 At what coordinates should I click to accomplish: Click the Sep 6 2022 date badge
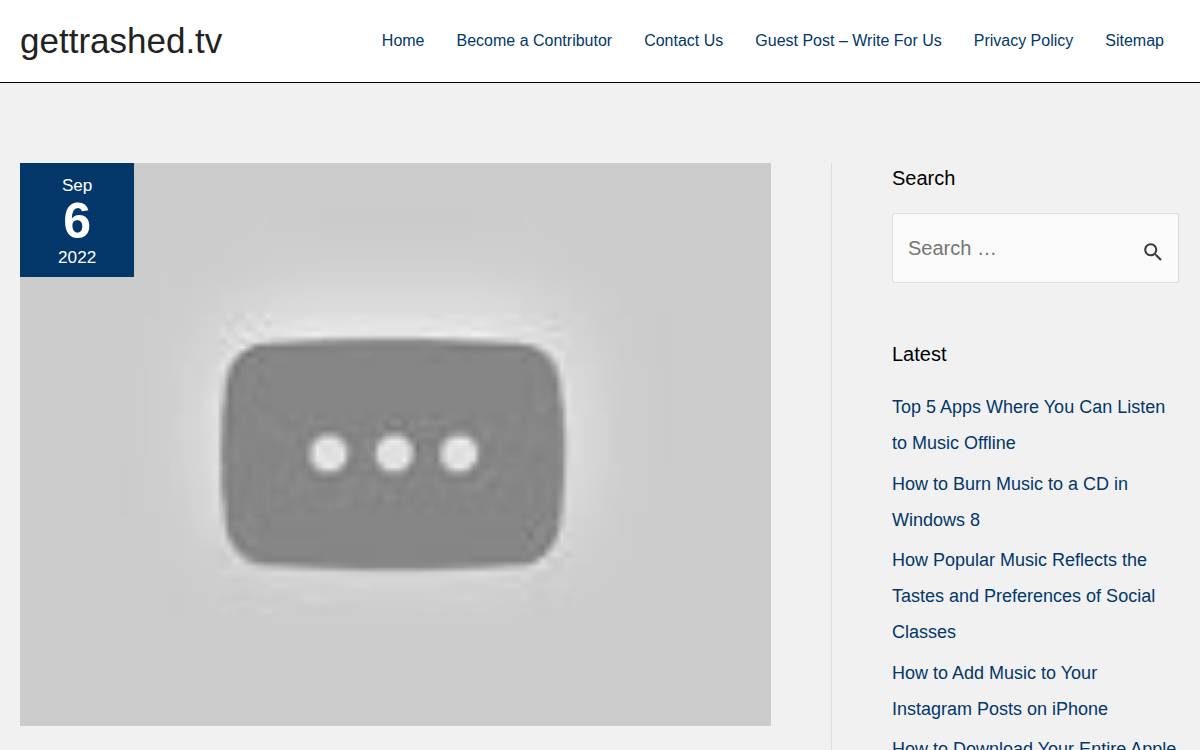coord(77,220)
